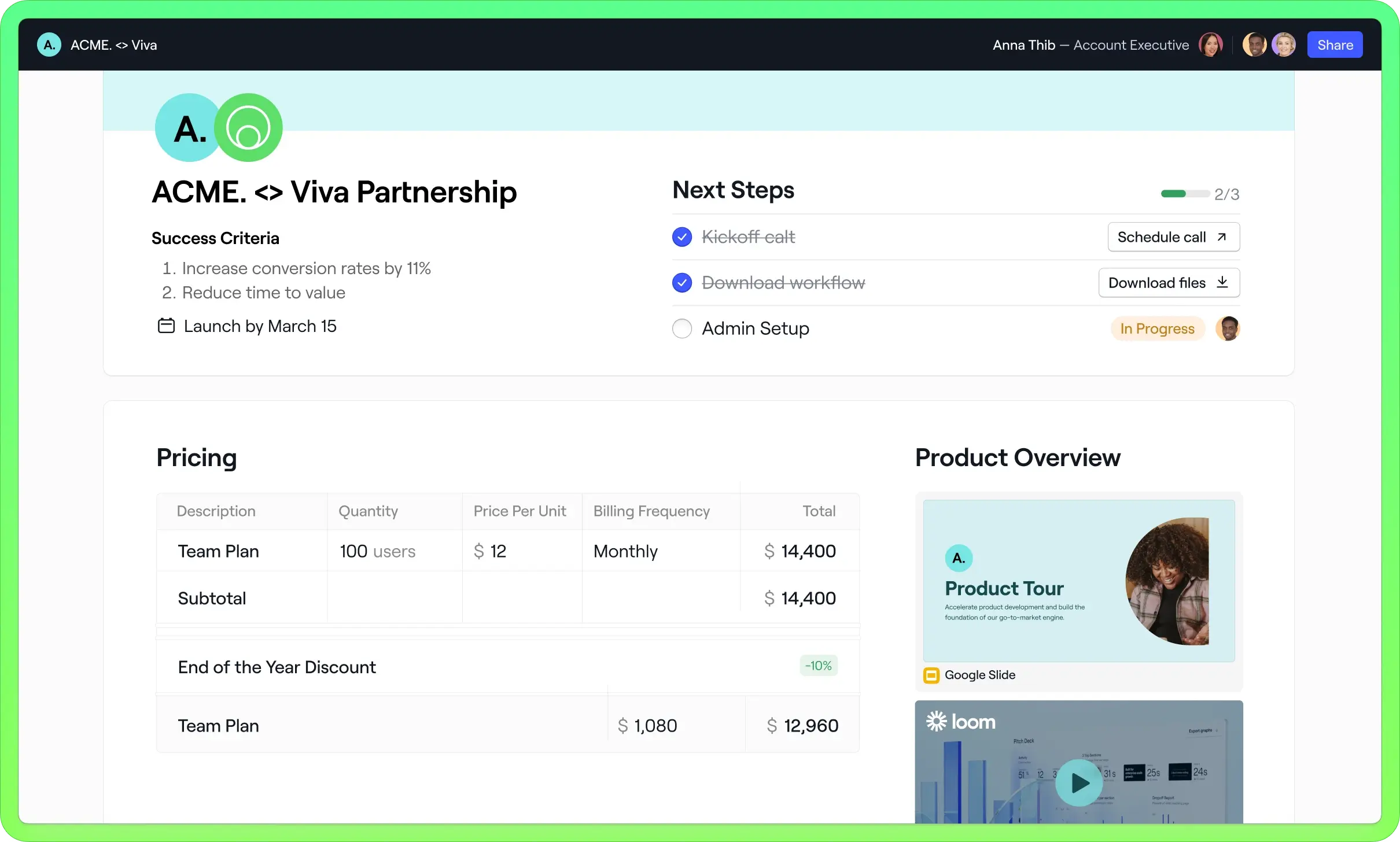Click the Google Slide icon under Product Tour

930,675
